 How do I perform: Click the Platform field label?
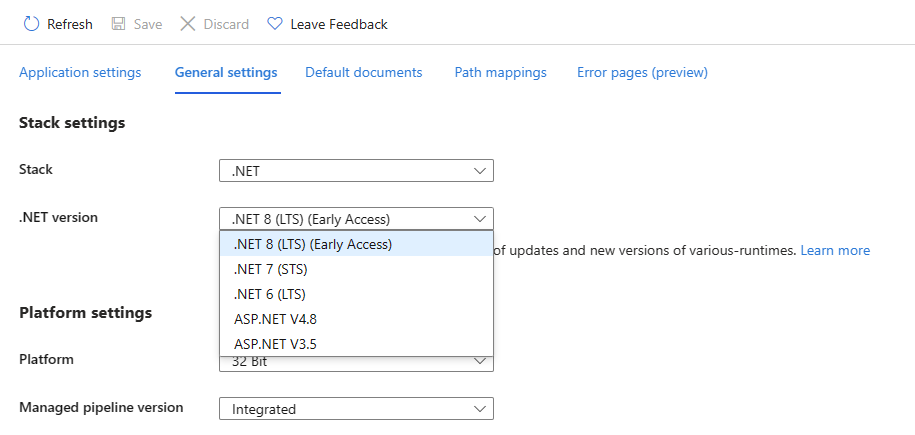click(47, 359)
